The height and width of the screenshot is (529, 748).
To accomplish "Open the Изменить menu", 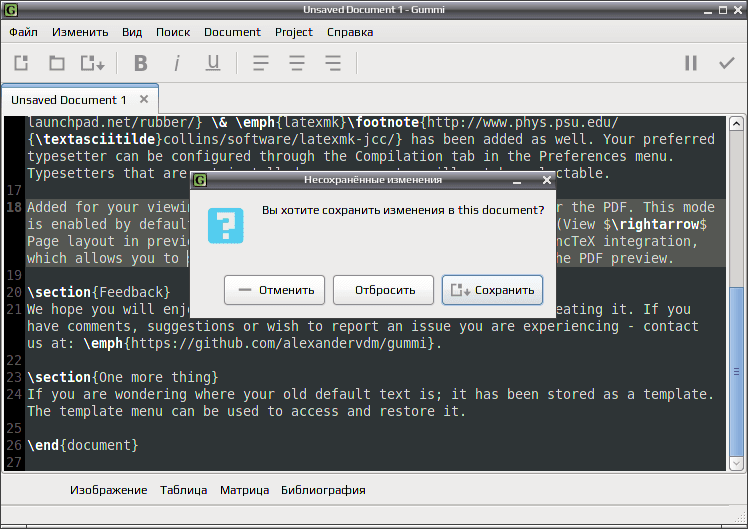I will (x=80, y=32).
